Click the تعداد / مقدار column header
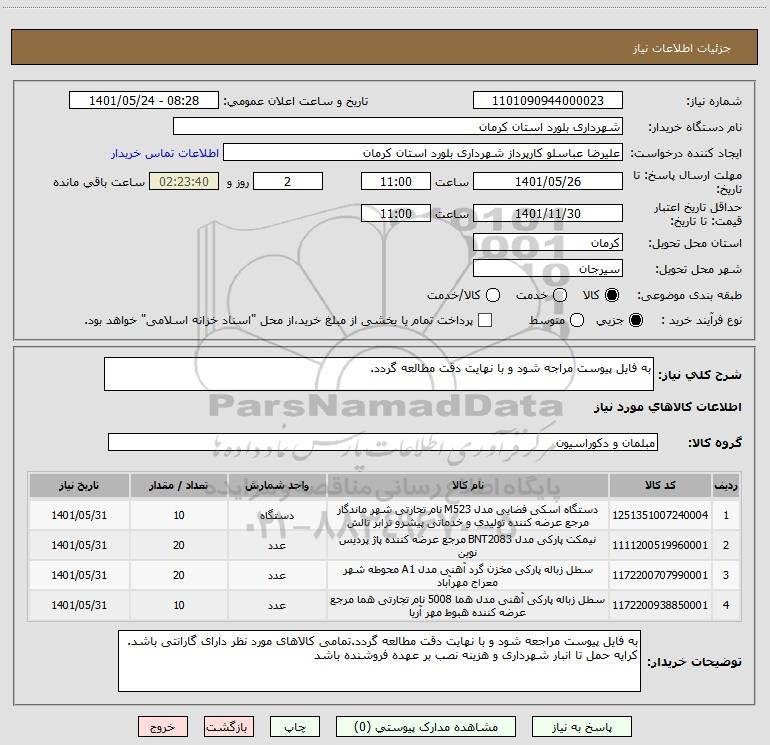 point(178,485)
